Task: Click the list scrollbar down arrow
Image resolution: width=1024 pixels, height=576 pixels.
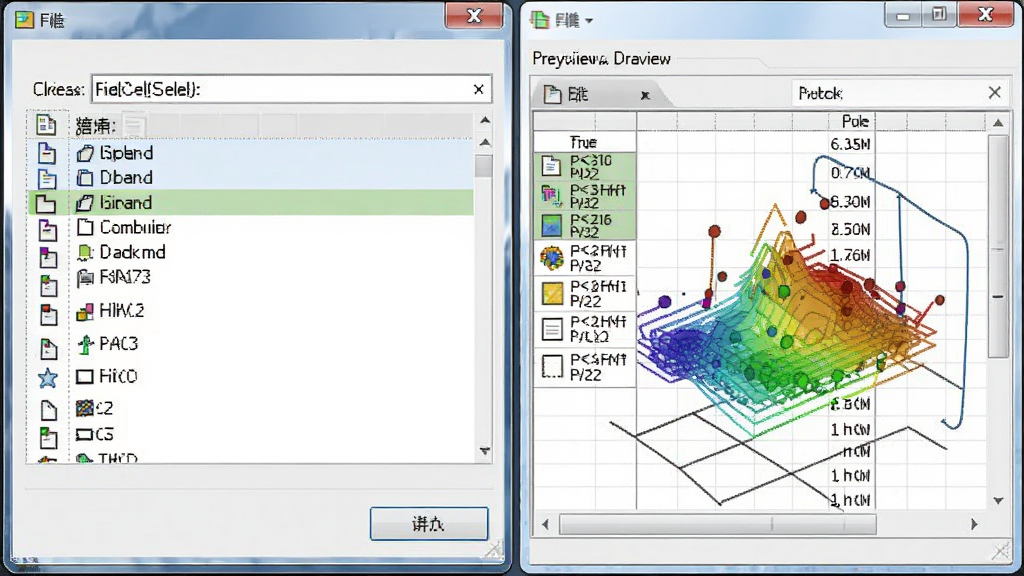Action: coord(485,451)
